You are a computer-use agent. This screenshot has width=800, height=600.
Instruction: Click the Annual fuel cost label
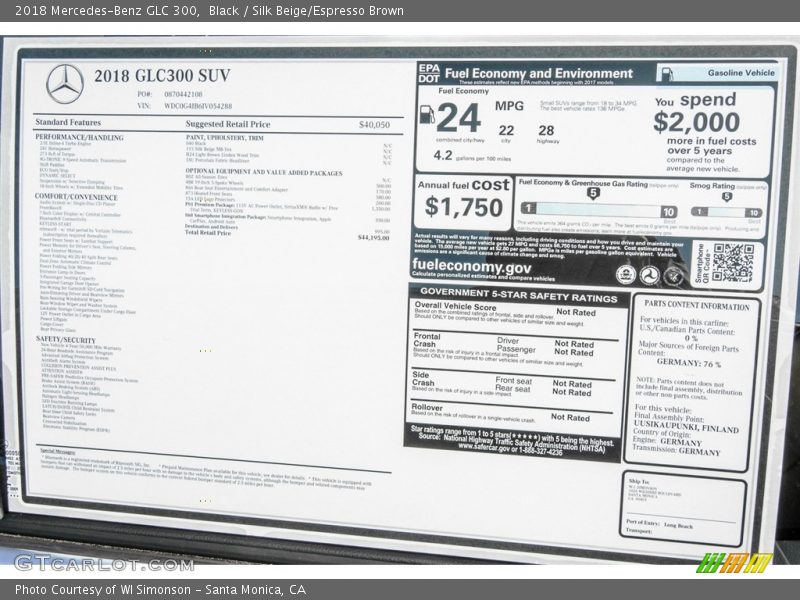[x=463, y=184]
